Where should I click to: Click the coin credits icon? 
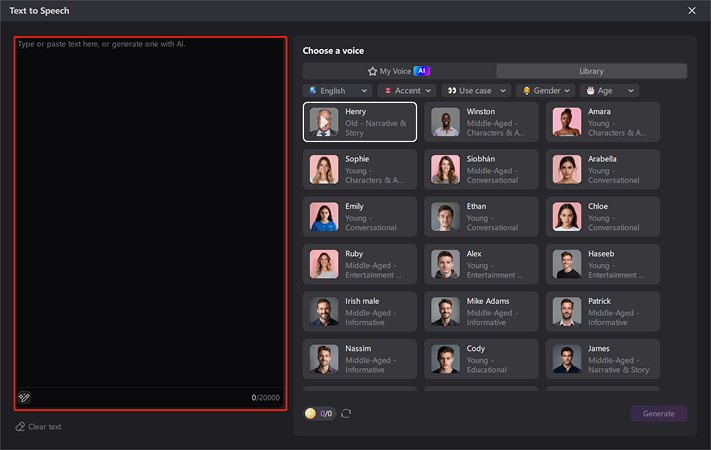(311, 413)
